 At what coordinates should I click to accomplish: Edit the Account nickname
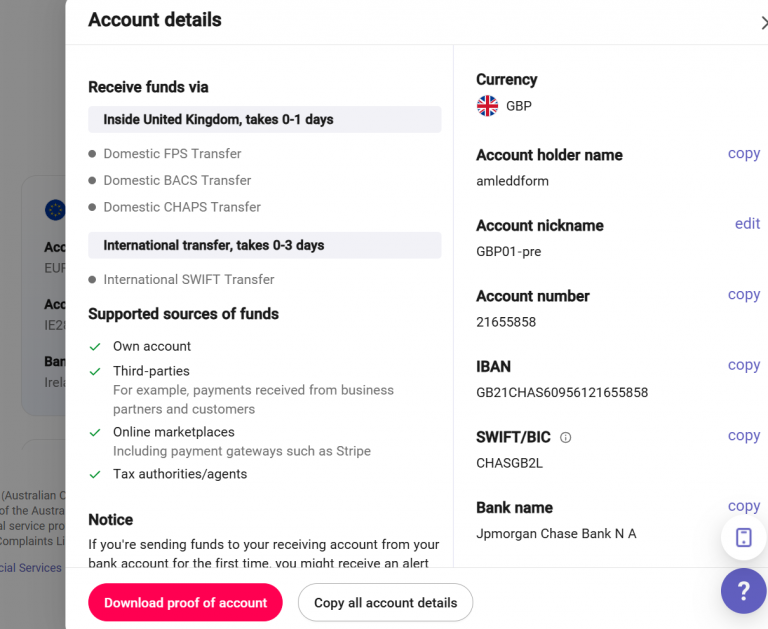coord(747,224)
